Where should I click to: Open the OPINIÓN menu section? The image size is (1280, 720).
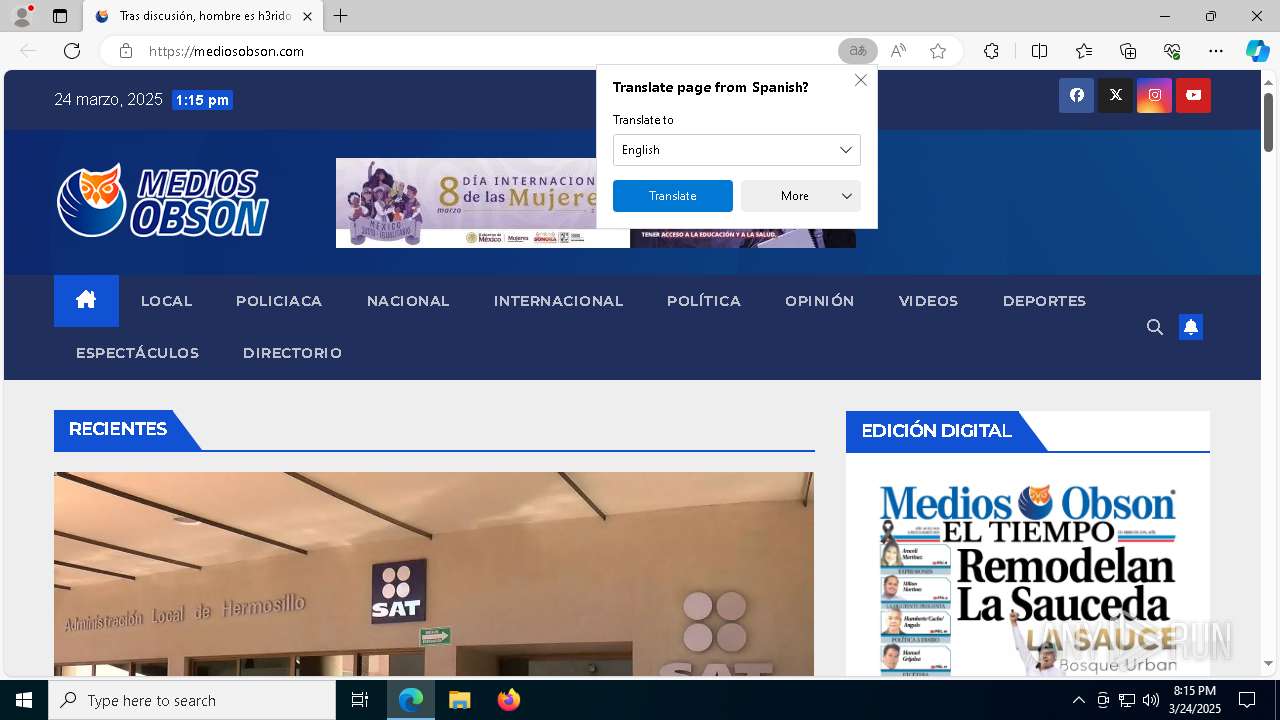[820, 301]
